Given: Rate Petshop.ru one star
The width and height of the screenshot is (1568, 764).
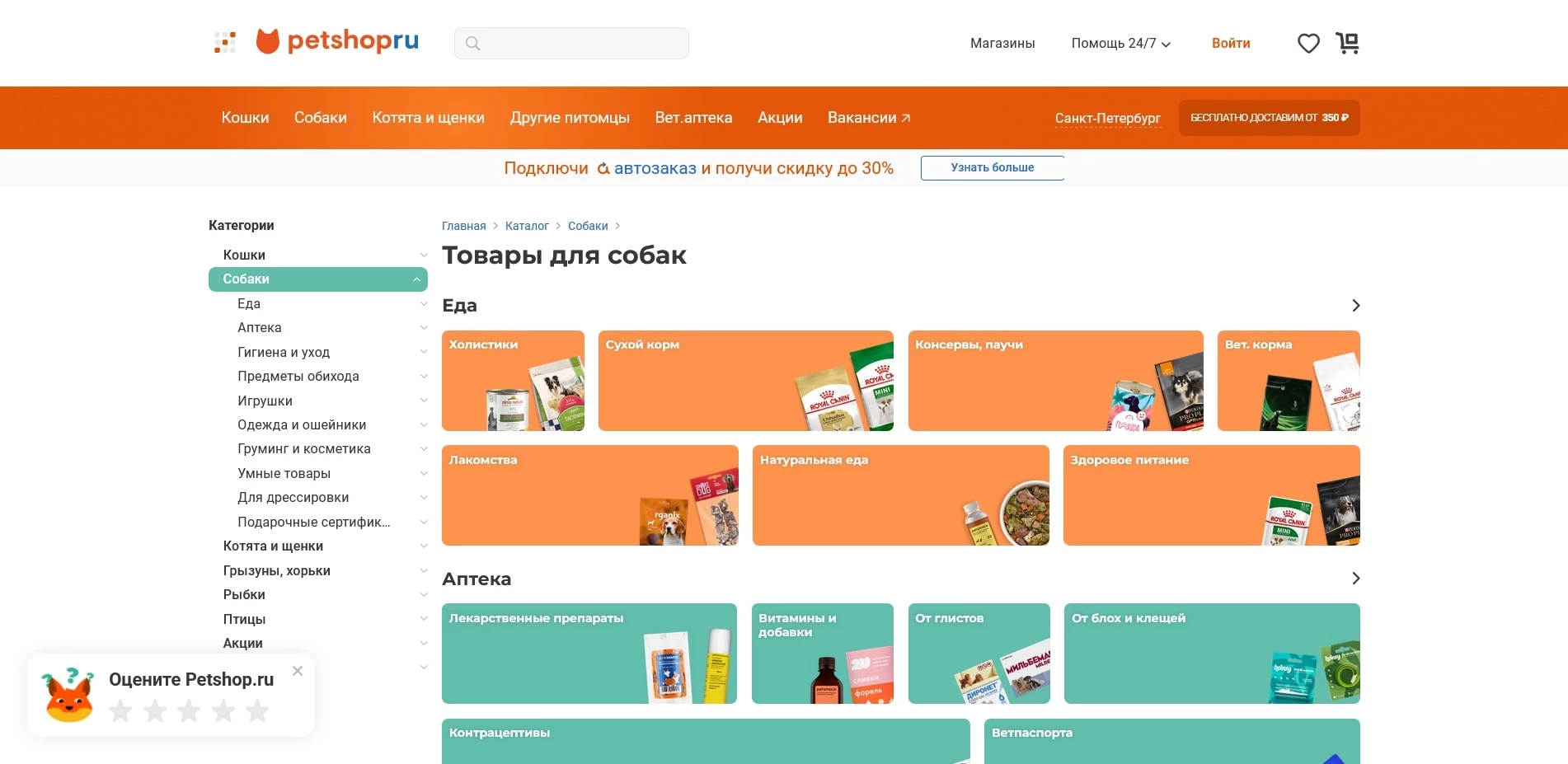Looking at the screenshot, I should (x=120, y=710).
